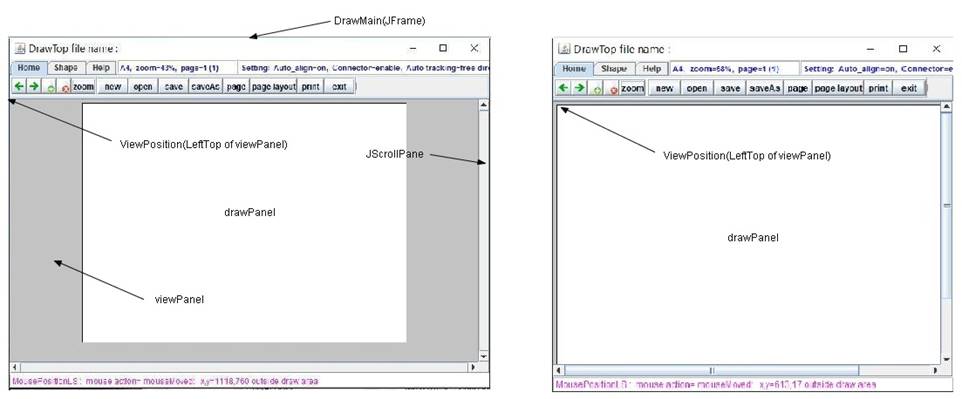
Task: Click the green plus icon in left window
Action: pyautogui.click(x=50, y=87)
